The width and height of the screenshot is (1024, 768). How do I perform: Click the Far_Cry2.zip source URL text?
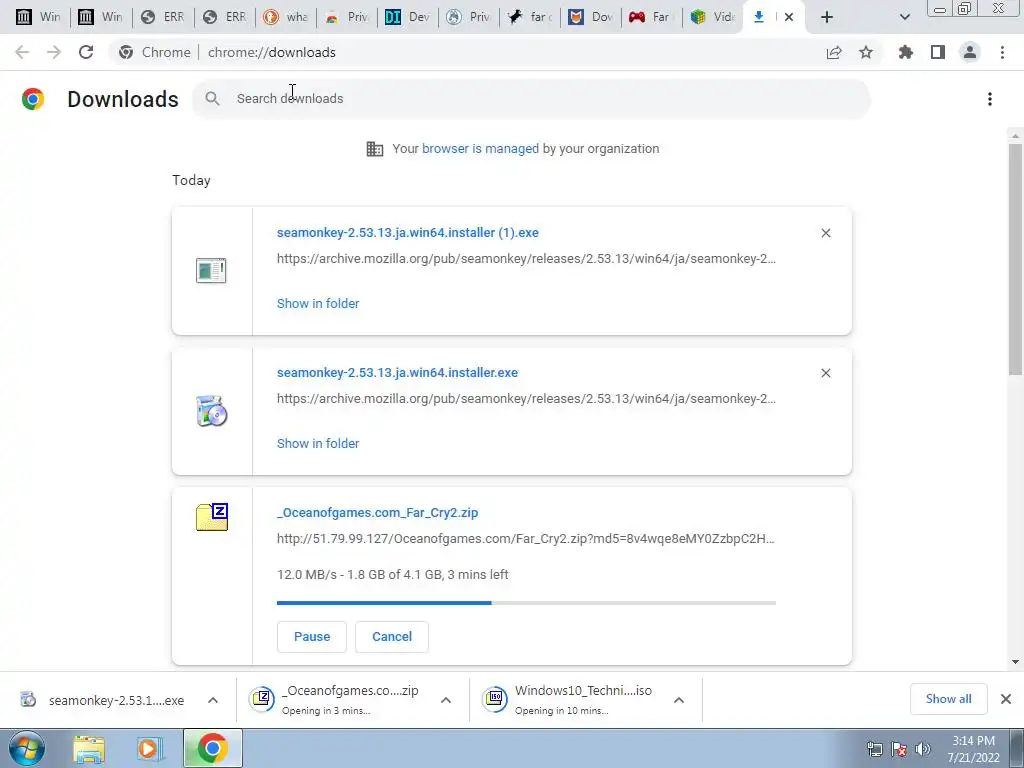(526, 539)
